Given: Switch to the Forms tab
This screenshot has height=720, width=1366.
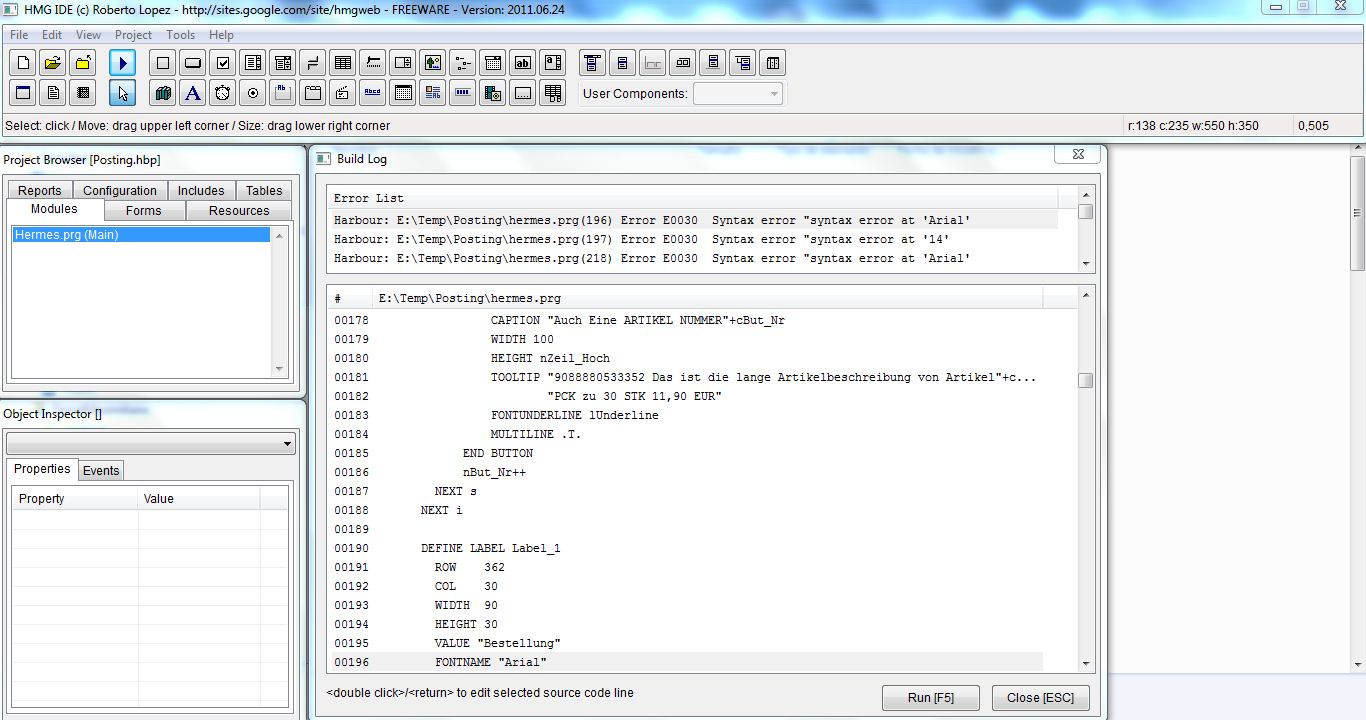Looking at the screenshot, I should coord(144,211).
